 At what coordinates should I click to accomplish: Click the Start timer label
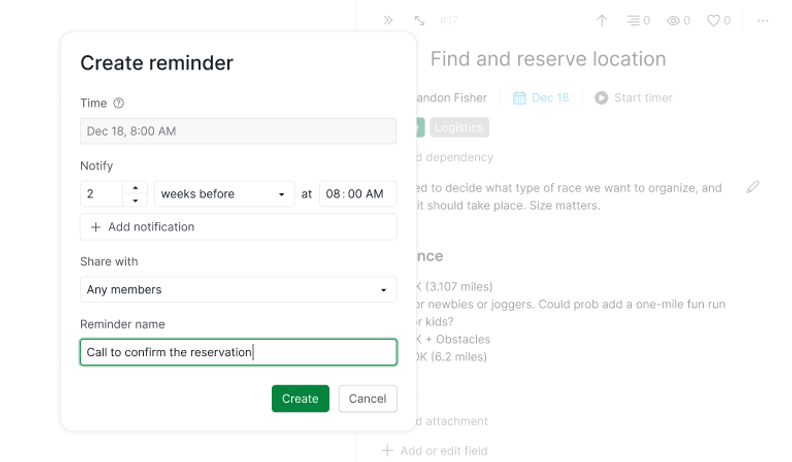[x=644, y=98]
